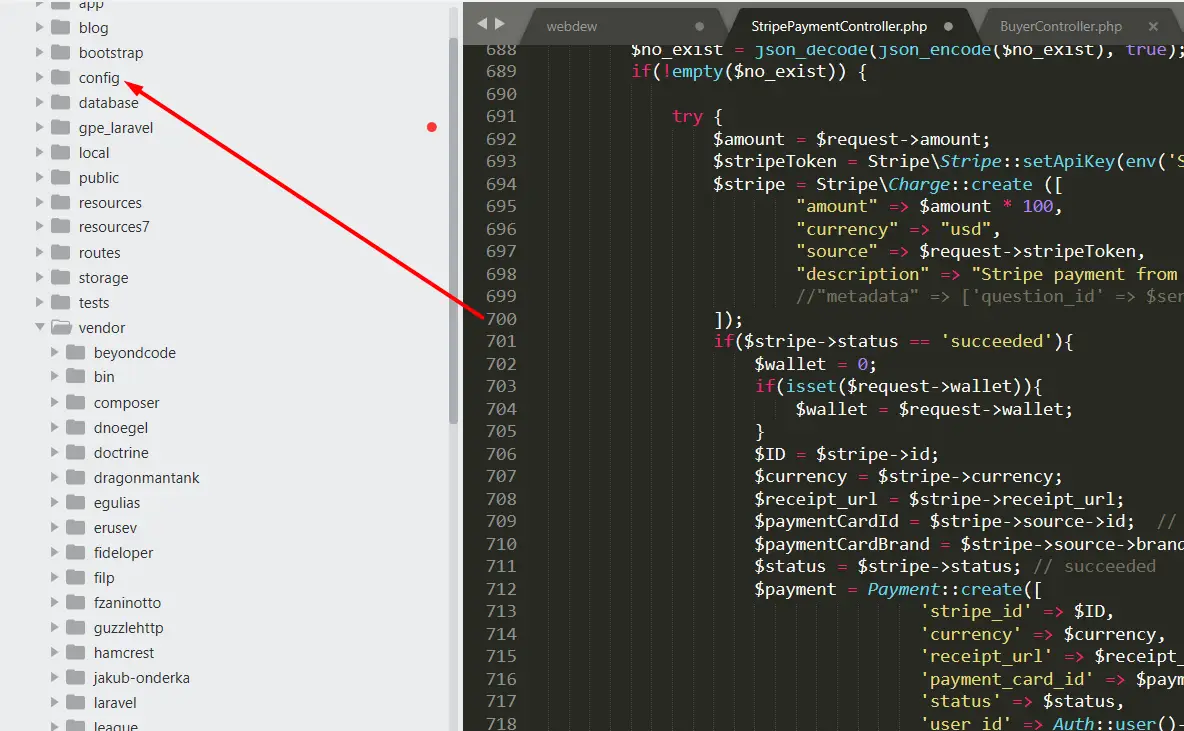The width and height of the screenshot is (1184, 731).
Task: Click the bootstrap folder icon
Action: click(60, 52)
